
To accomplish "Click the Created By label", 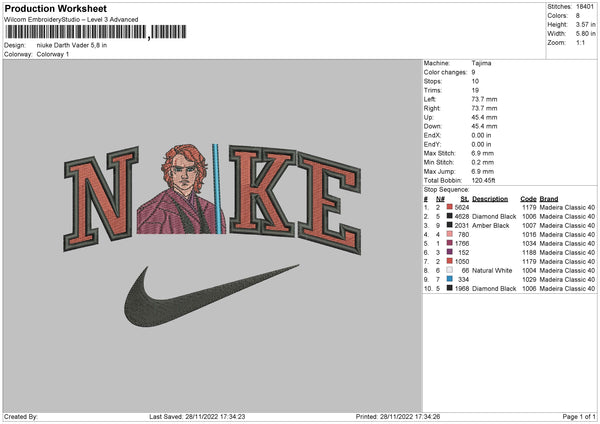I will 21,417.
